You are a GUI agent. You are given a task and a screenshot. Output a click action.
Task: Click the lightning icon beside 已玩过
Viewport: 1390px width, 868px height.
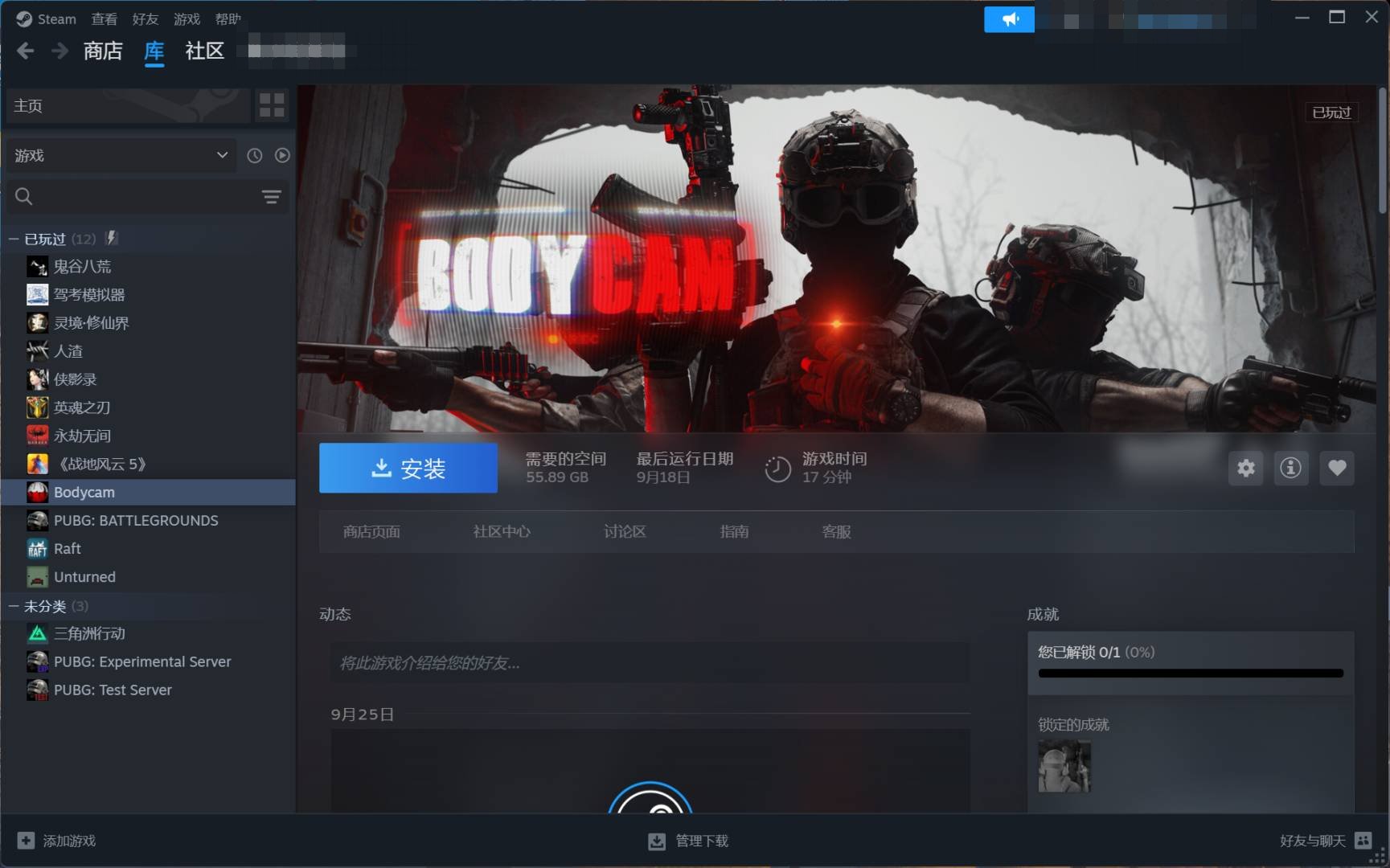click(x=112, y=238)
